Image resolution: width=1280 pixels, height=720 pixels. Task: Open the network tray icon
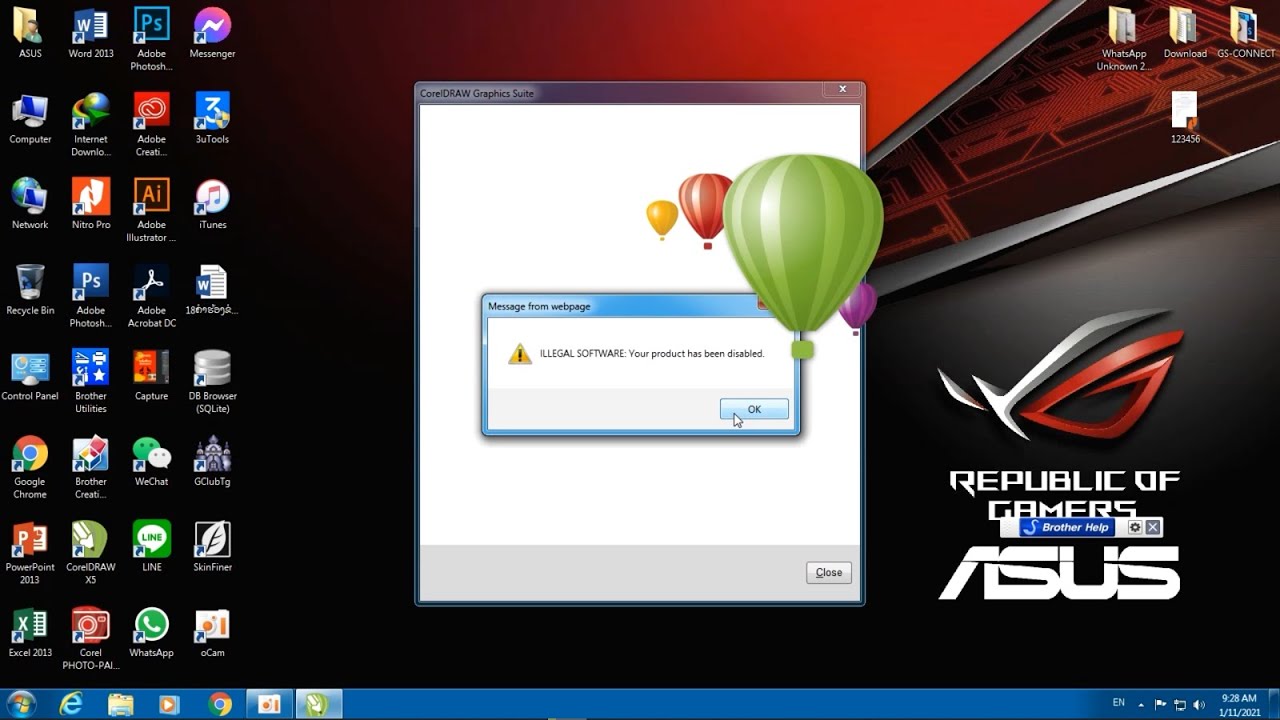coord(1180,705)
